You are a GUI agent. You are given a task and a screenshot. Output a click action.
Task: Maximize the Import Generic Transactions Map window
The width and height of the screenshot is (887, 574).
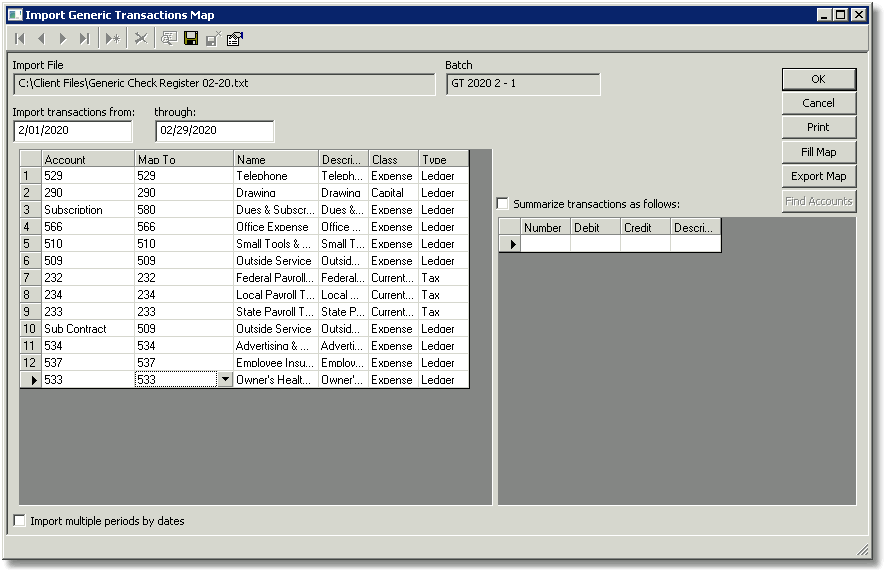tap(841, 15)
